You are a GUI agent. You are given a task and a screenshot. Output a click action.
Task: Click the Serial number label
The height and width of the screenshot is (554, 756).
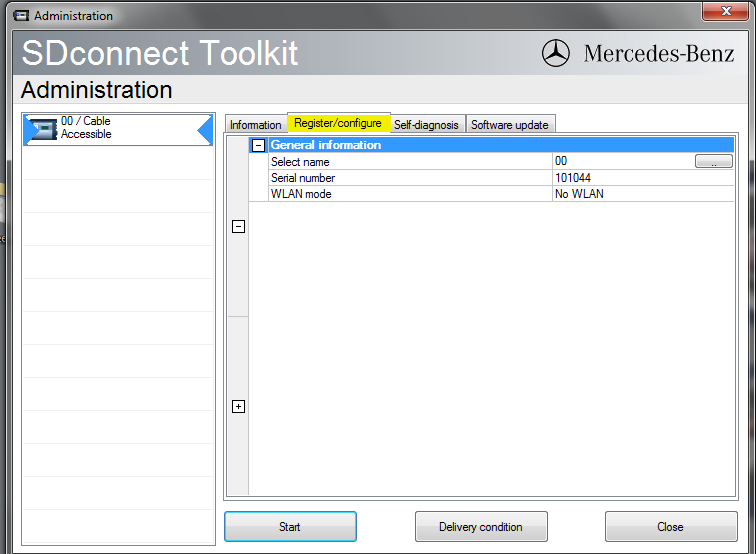(x=303, y=178)
